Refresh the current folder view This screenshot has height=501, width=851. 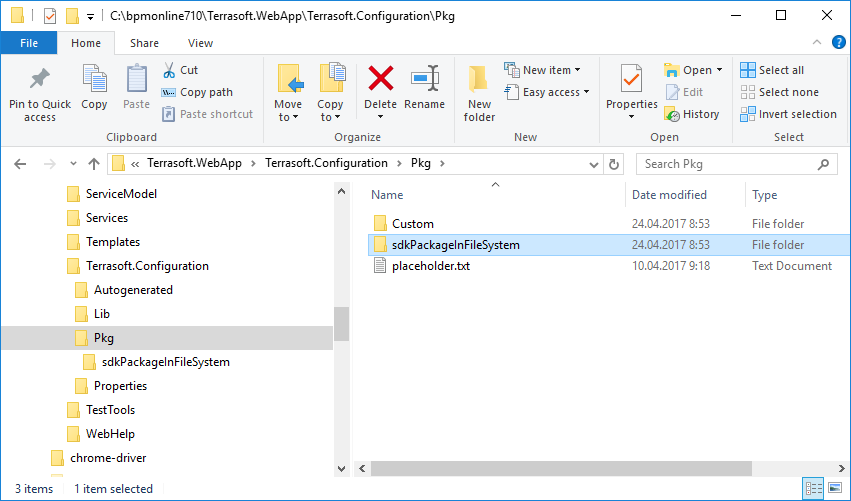[615, 164]
